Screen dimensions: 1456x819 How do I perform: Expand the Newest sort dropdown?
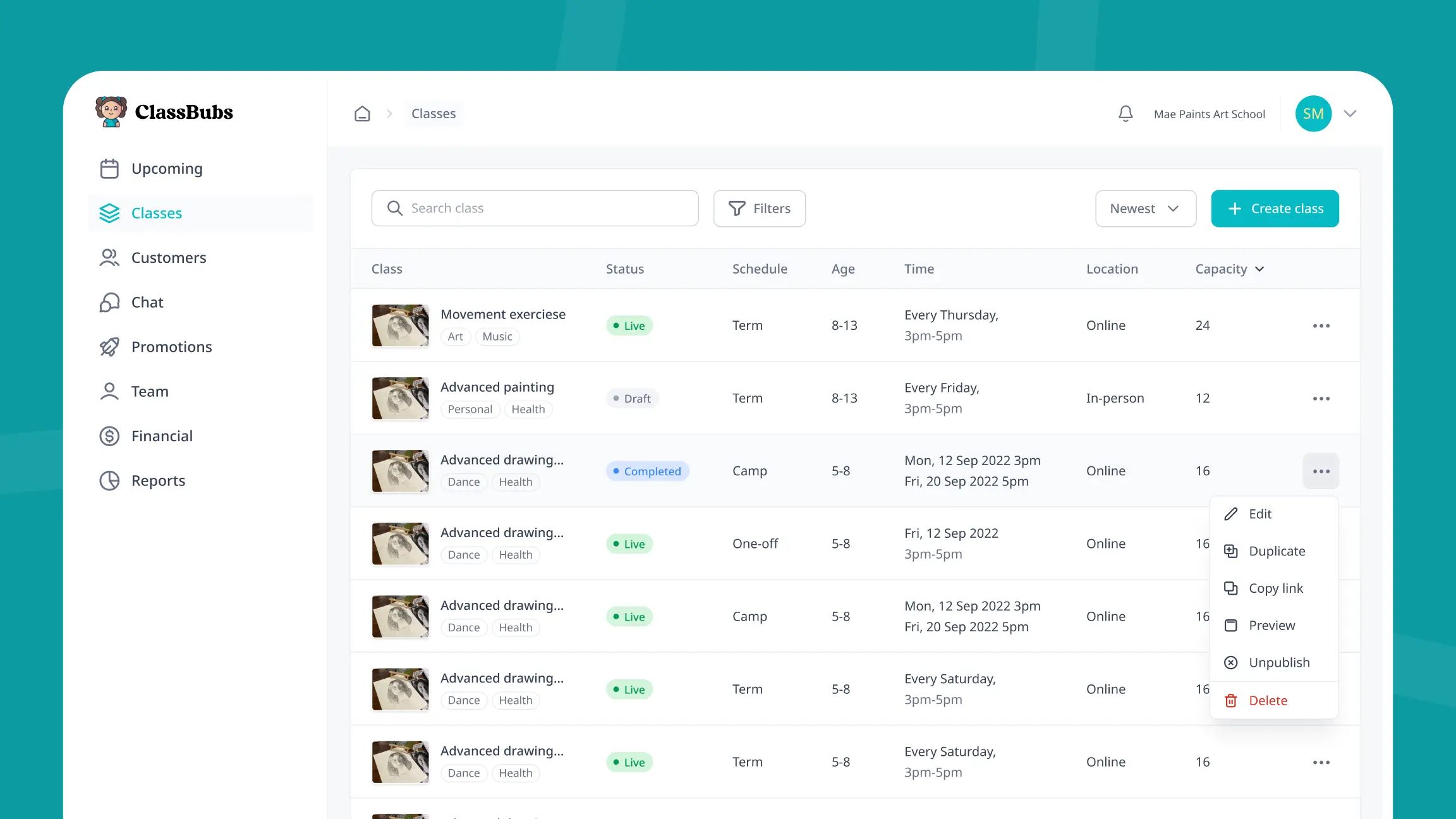click(x=1145, y=209)
